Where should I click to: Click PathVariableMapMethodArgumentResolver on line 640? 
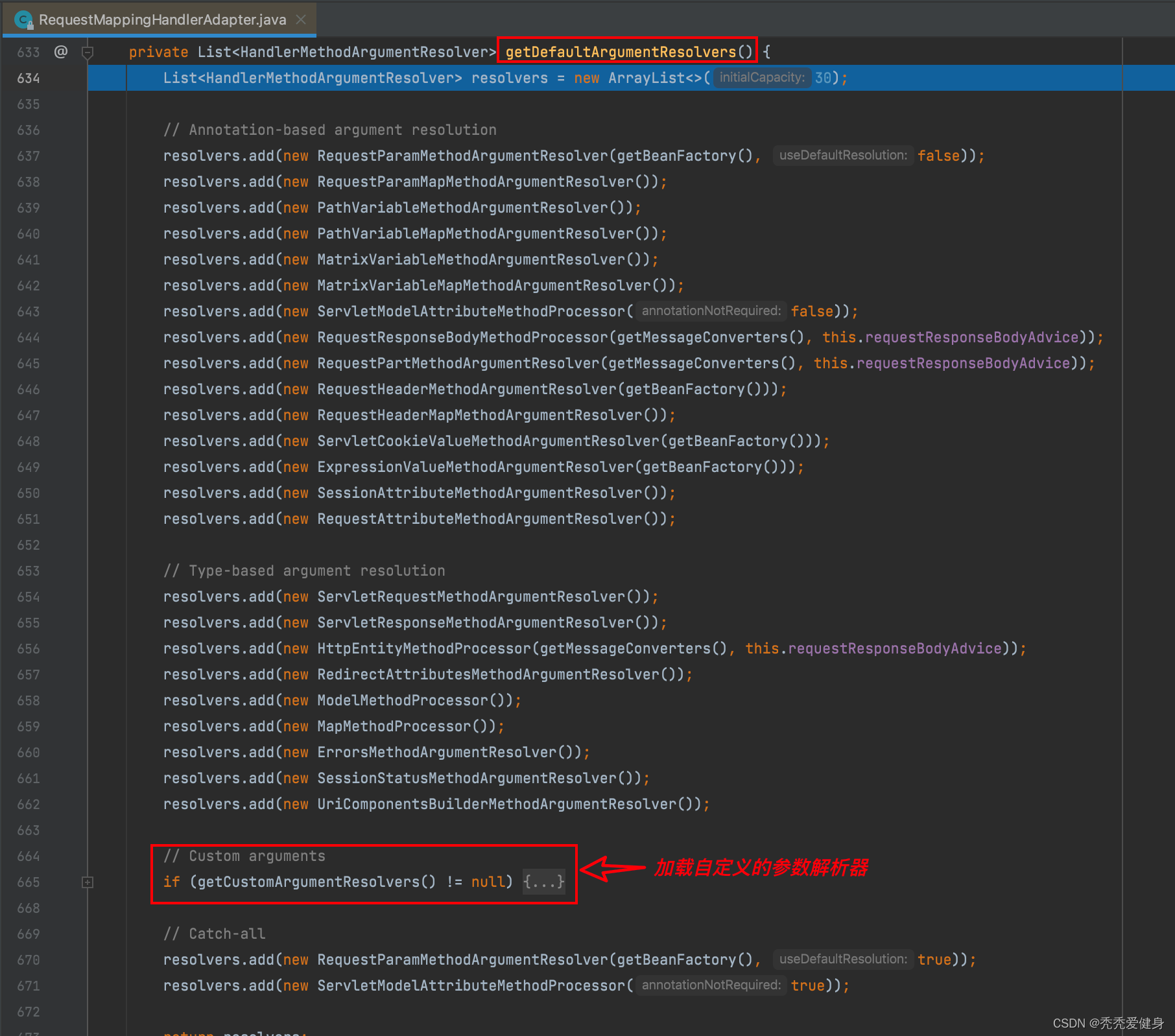click(475, 233)
